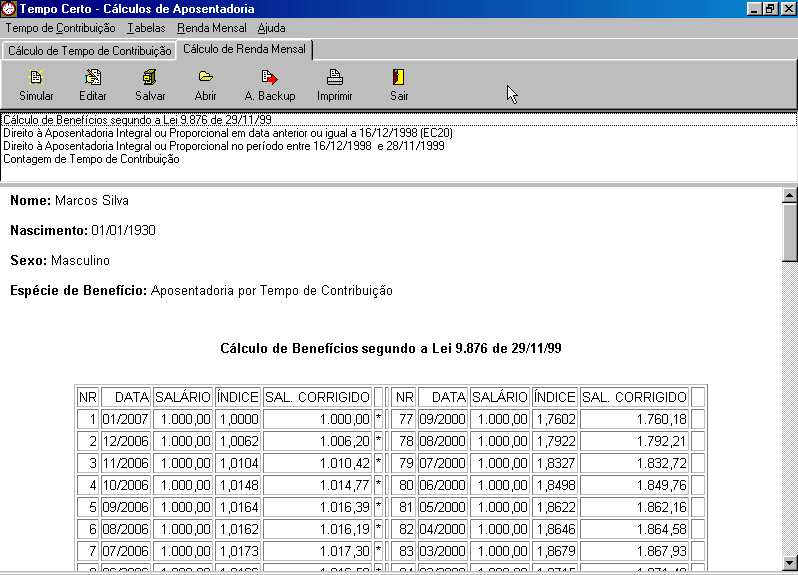Switch to Cálculo de Tempo de Contribuição tab

pos(90,51)
